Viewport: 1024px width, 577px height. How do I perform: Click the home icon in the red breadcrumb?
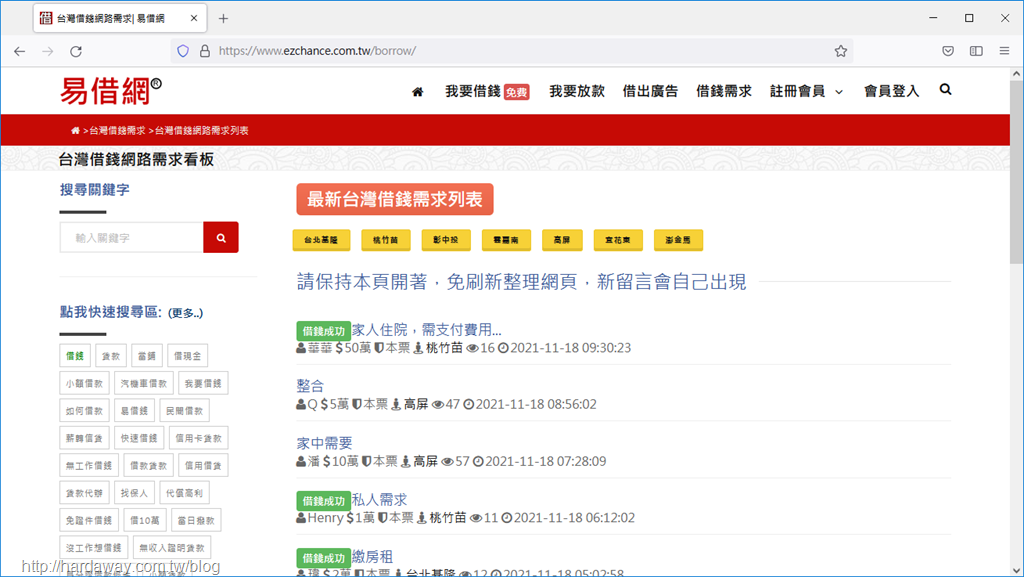75,131
